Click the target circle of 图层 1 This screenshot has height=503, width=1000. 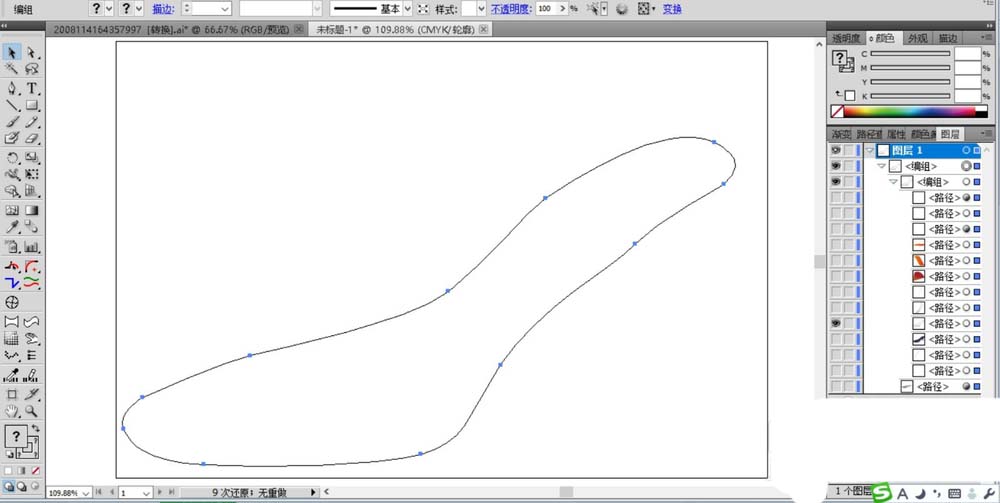966,150
